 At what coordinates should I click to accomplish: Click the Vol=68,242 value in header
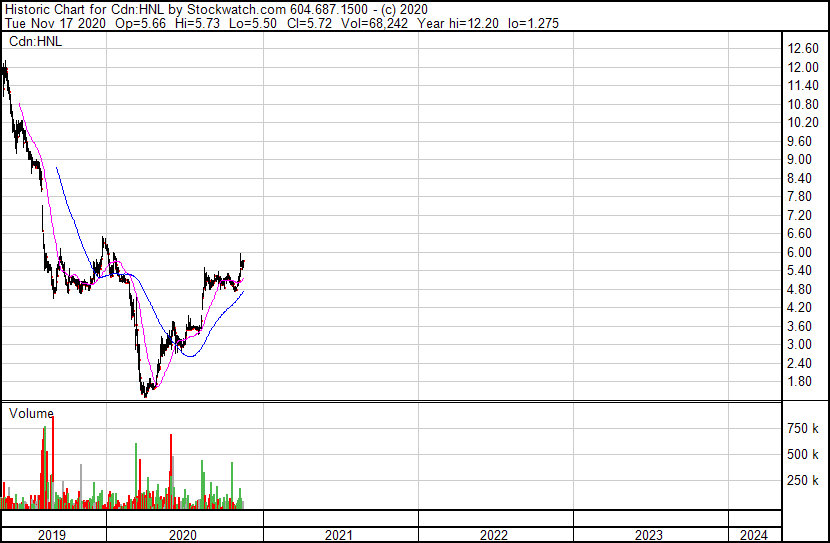coord(374,23)
